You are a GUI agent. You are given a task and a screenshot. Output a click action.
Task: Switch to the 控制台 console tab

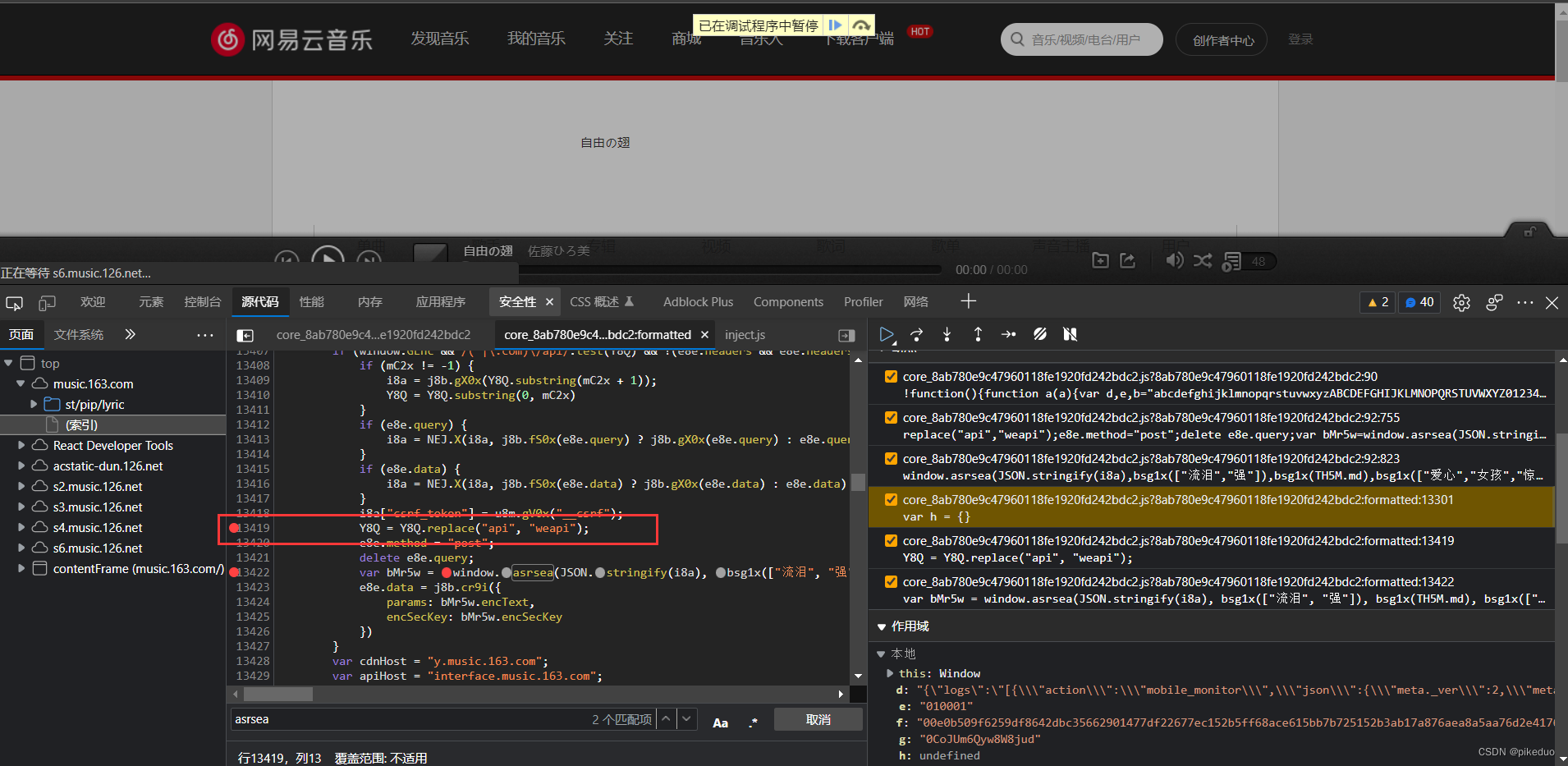coord(202,302)
